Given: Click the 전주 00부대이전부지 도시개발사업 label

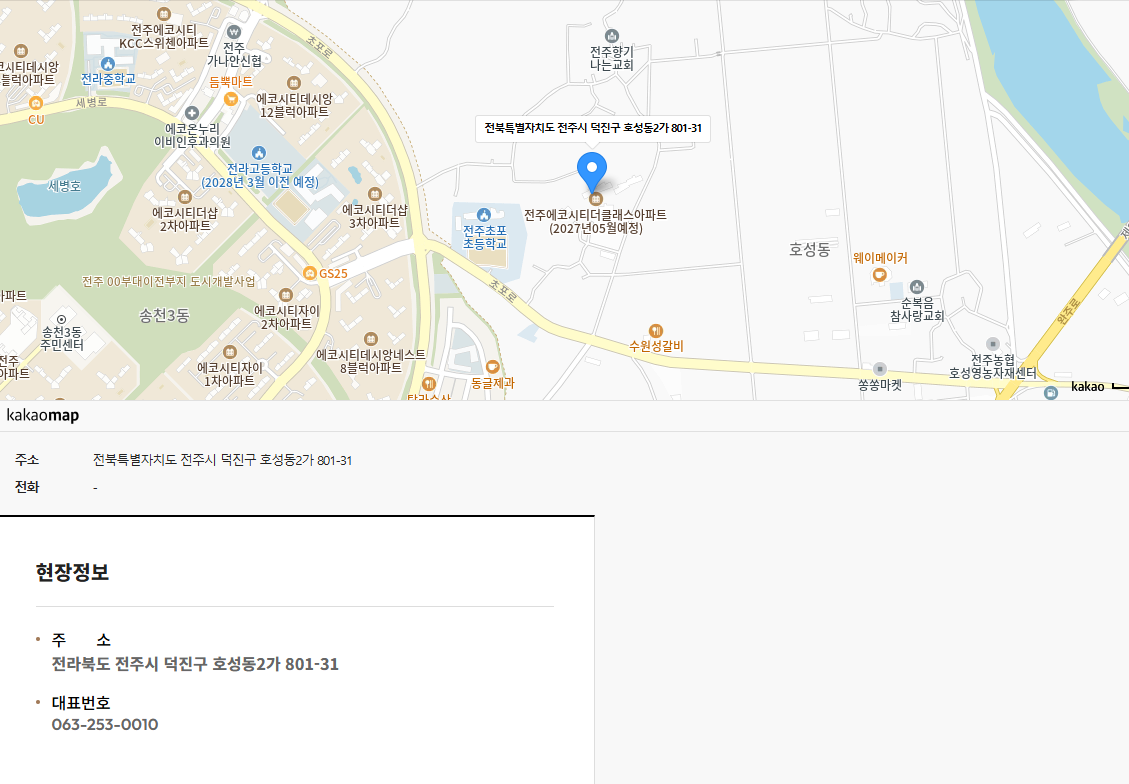Looking at the screenshot, I should [x=168, y=281].
